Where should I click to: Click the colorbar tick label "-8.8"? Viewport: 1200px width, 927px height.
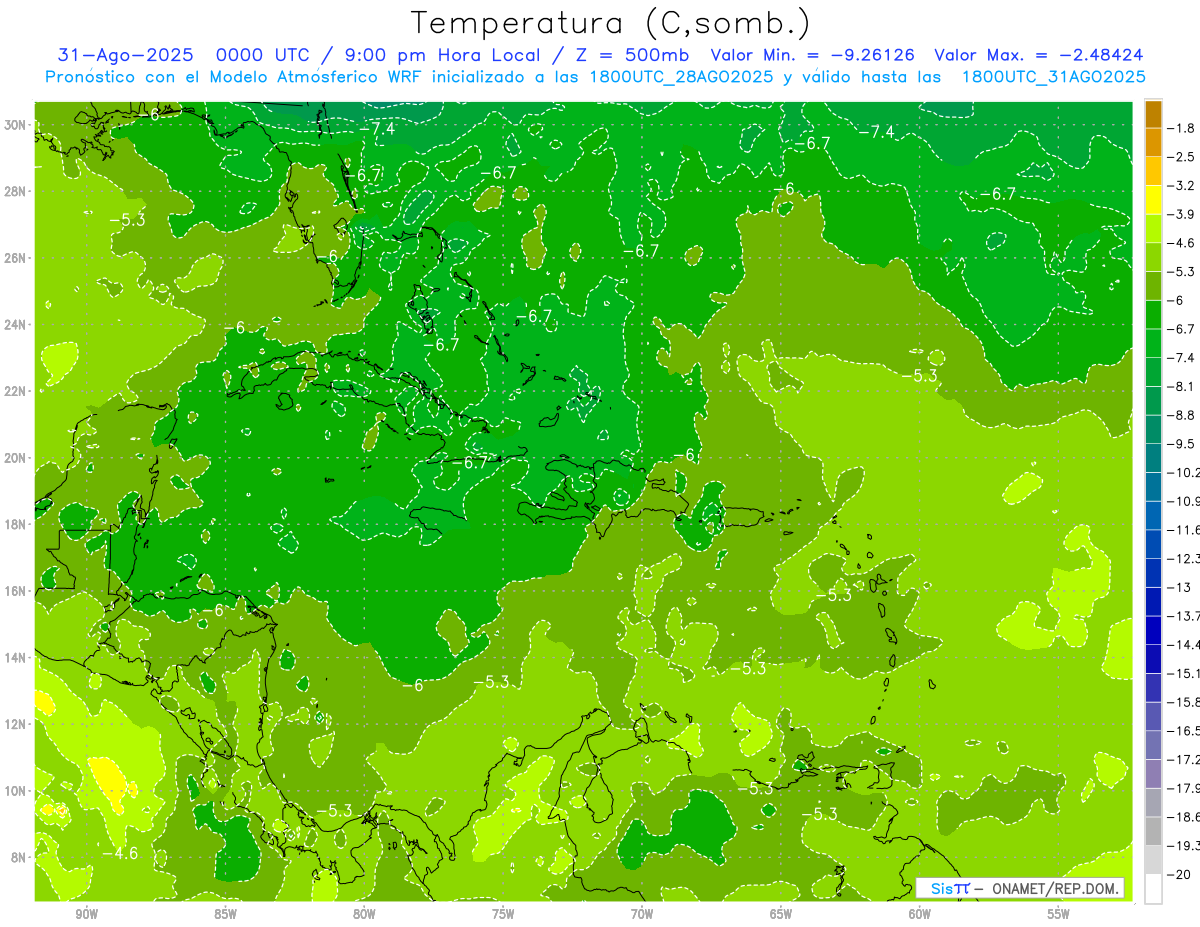point(1181,415)
